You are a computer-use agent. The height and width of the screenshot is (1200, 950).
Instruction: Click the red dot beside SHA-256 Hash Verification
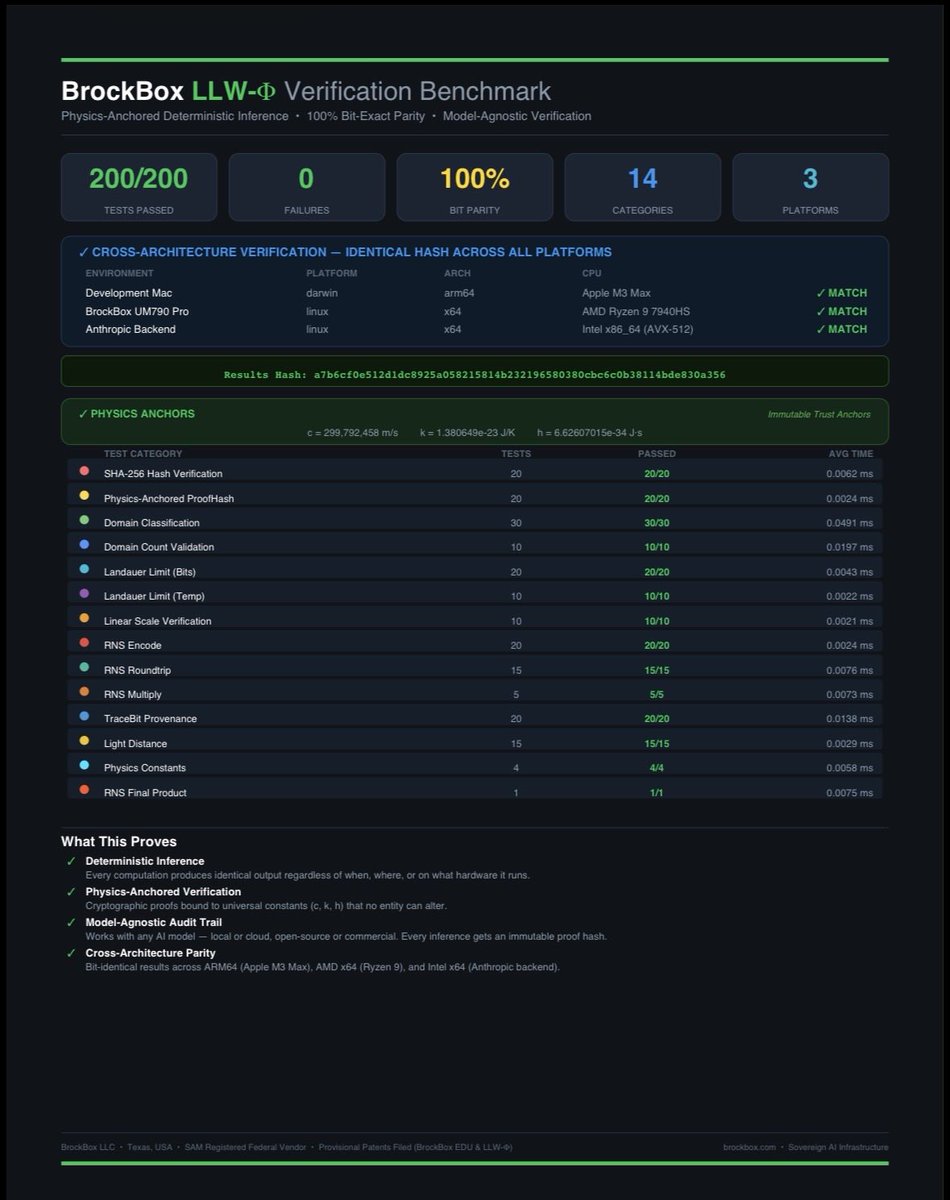84,471
